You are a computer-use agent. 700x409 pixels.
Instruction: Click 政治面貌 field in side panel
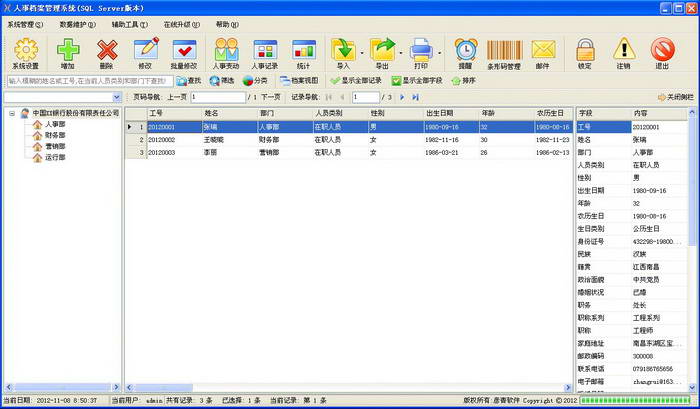click(x=632, y=280)
